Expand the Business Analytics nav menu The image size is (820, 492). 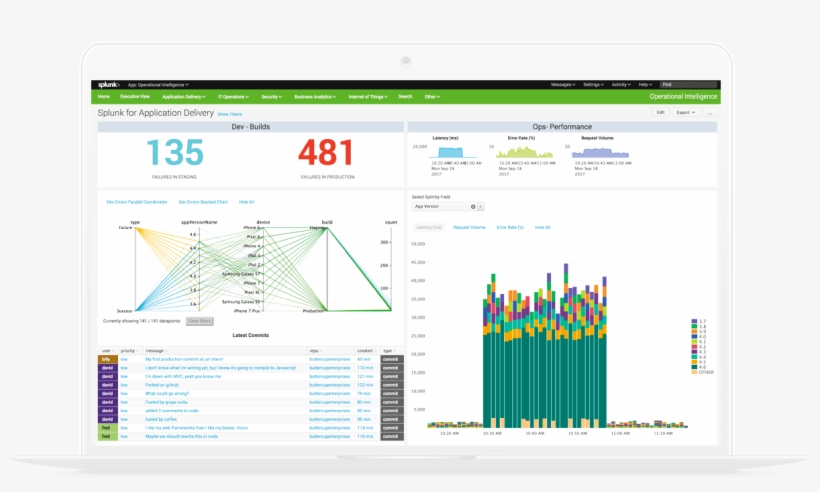point(315,97)
